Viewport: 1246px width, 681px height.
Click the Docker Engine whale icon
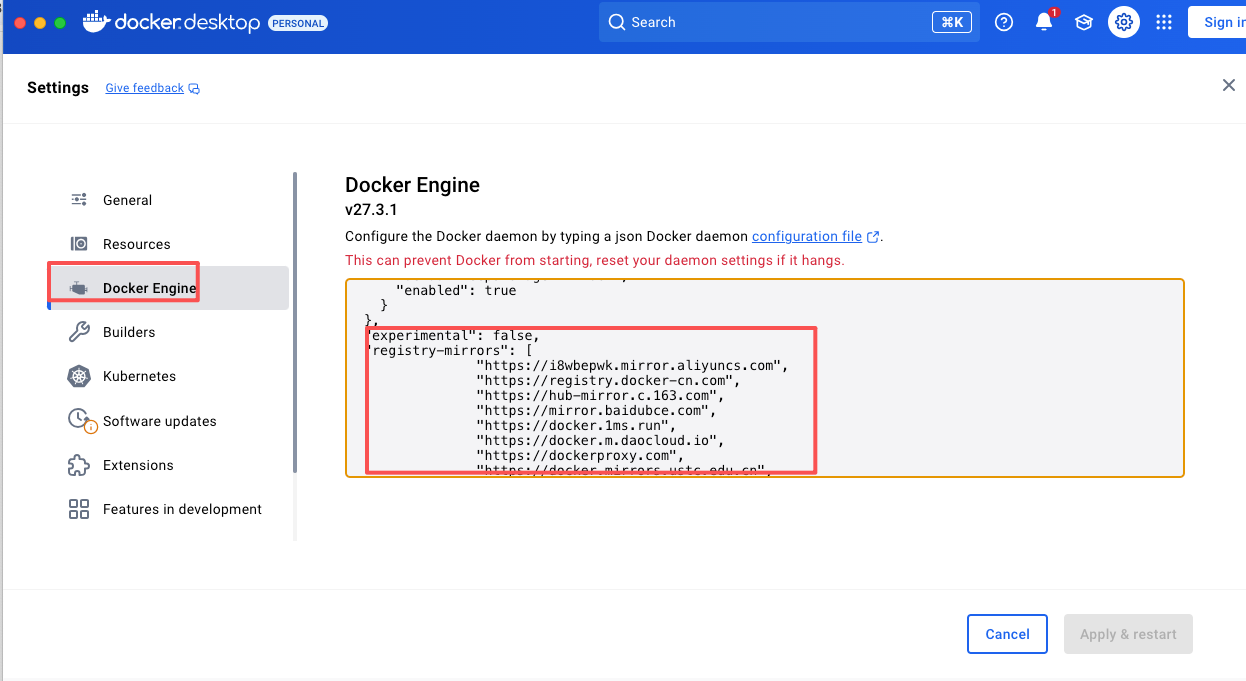(79, 288)
